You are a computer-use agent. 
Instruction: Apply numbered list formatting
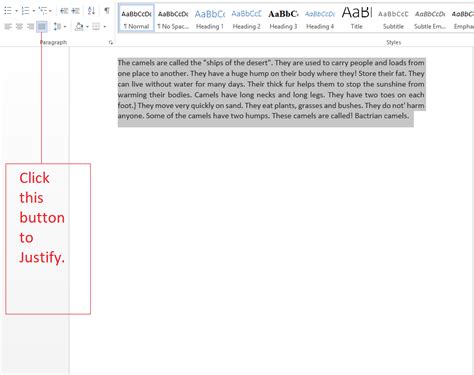pyautogui.click(x=25, y=11)
